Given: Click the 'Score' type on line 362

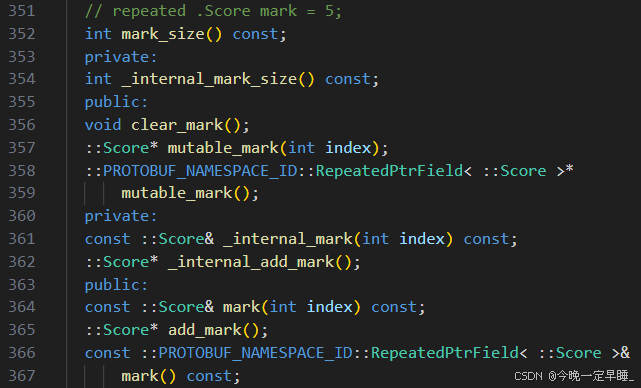Looking at the screenshot, I should coord(126,262).
